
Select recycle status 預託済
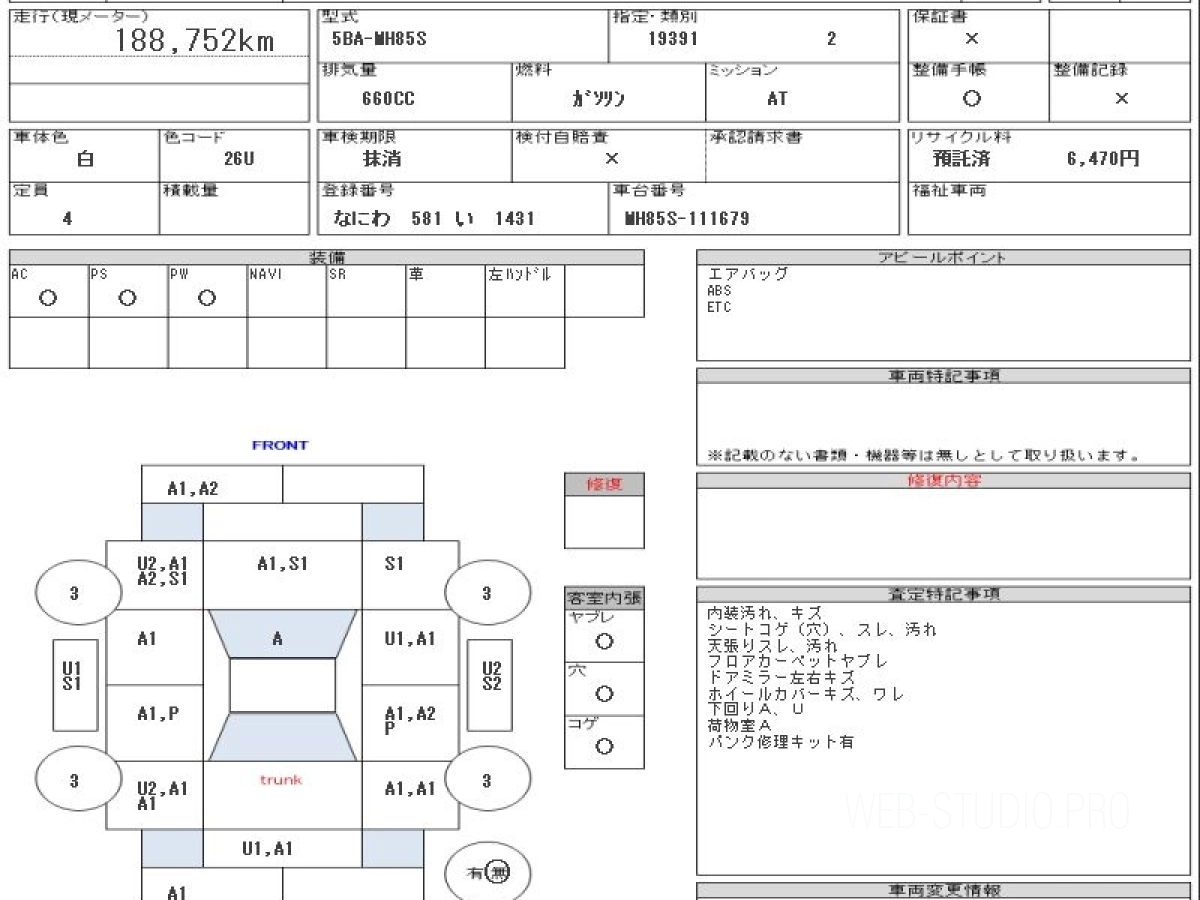(961, 158)
